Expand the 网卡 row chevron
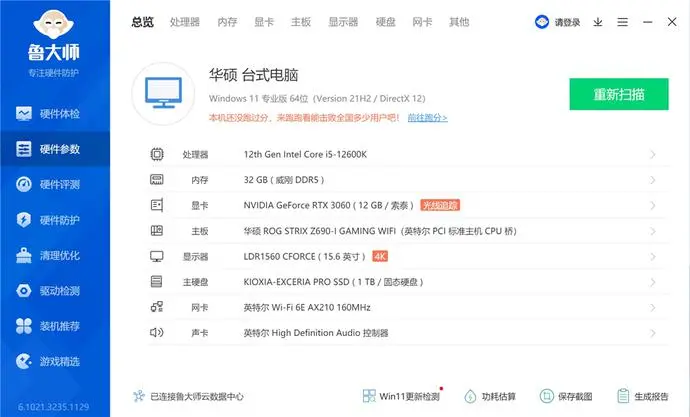This screenshot has width=690, height=417. click(653, 307)
